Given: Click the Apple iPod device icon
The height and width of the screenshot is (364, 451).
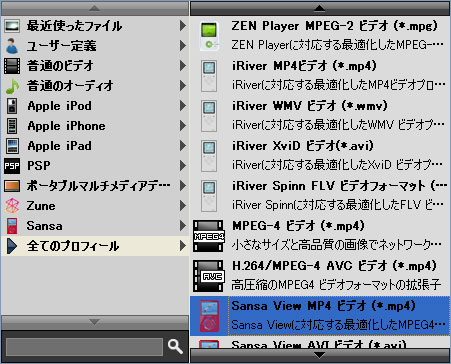Looking at the screenshot, I should click(12, 106).
